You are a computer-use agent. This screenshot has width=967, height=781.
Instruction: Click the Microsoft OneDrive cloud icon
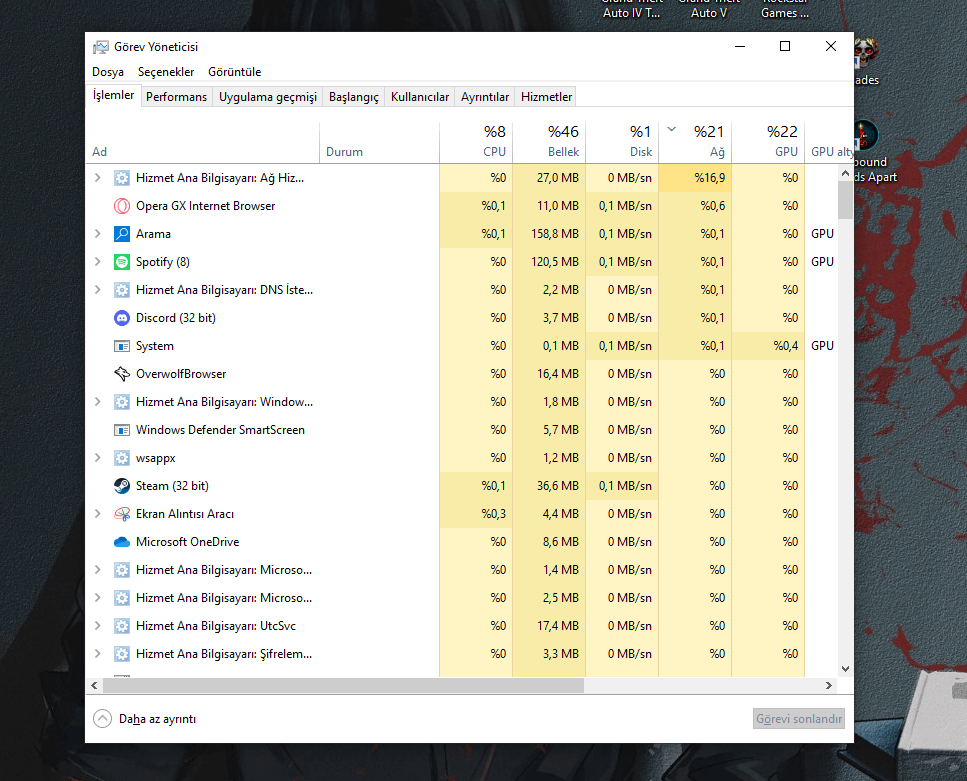click(122, 542)
